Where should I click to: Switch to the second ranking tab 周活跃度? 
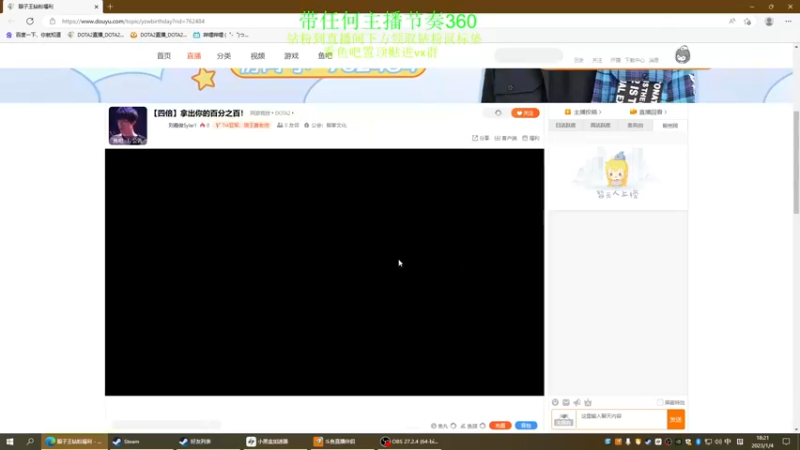(x=600, y=126)
